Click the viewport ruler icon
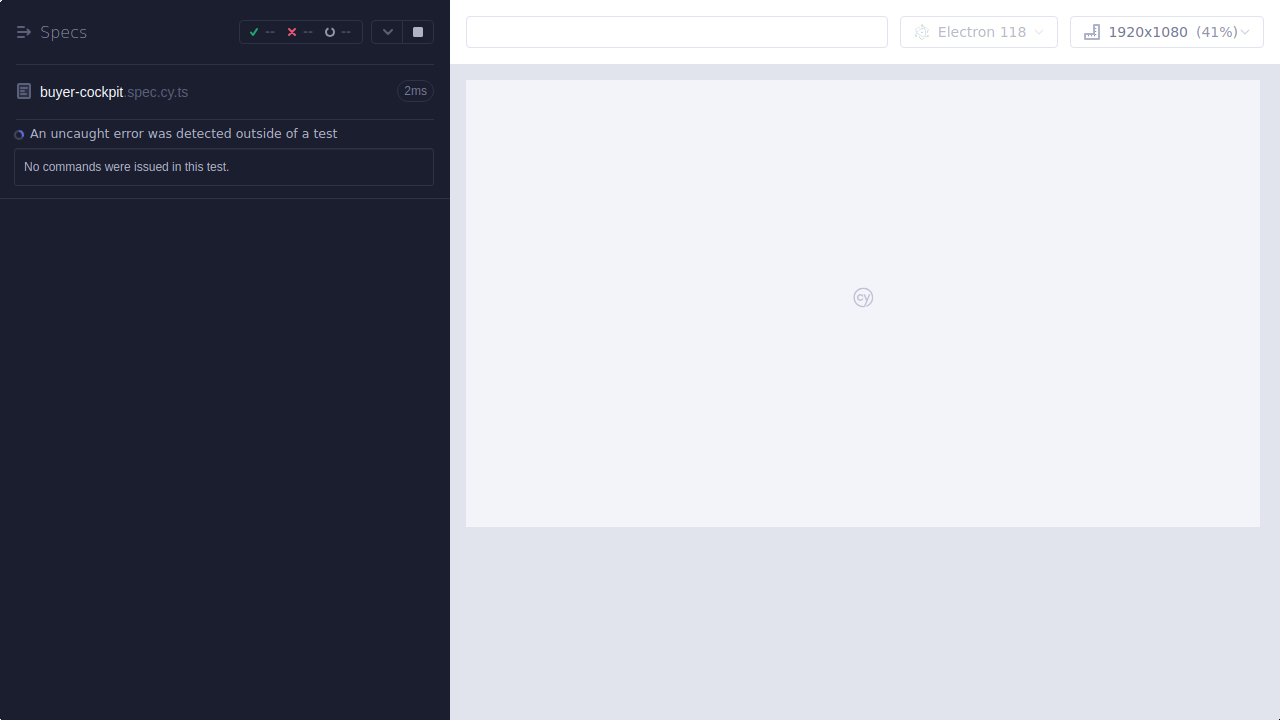 1091,31
